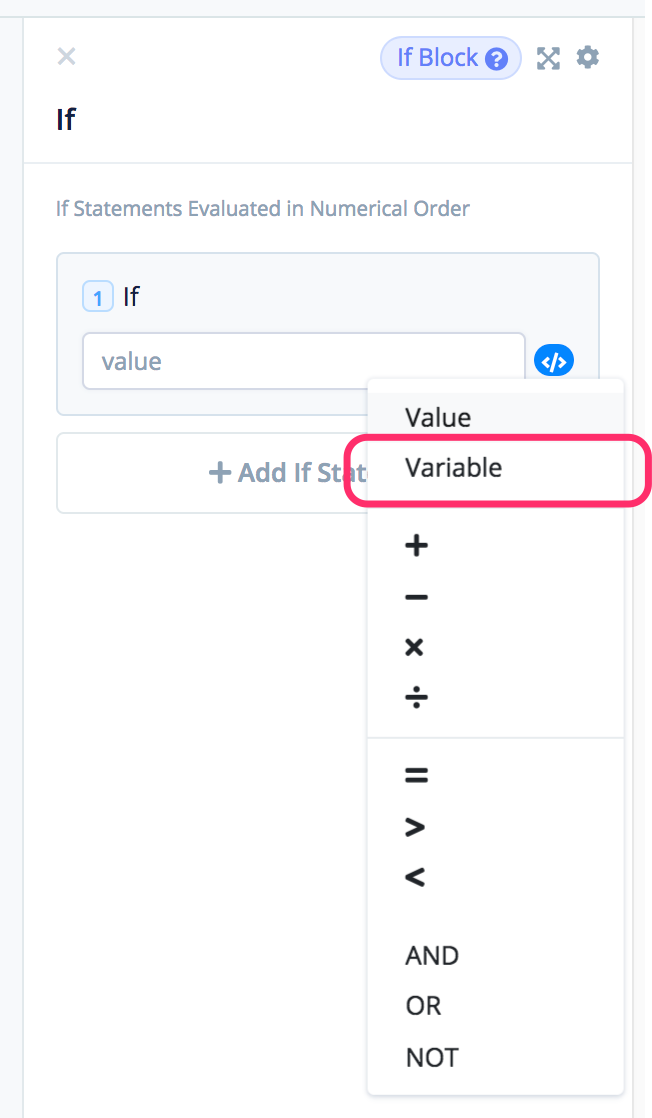652x1118 pixels.
Task: Click the If Block help badge
Action: [x=451, y=58]
